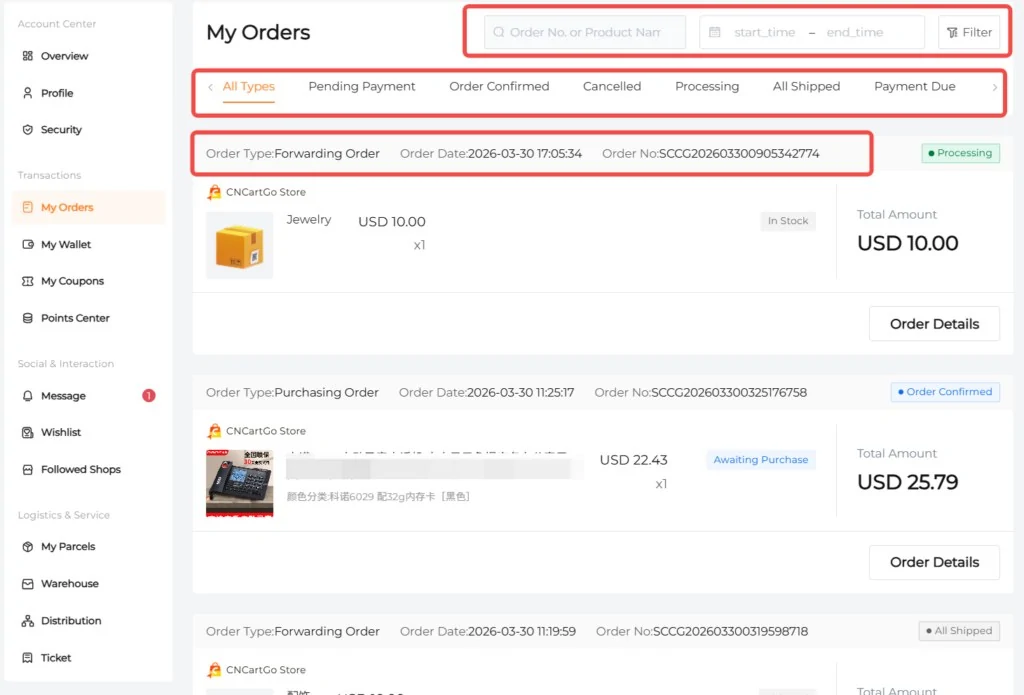This screenshot has height=695, width=1024.
Task: Click the My Wallet icon
Action: point(27,244)
